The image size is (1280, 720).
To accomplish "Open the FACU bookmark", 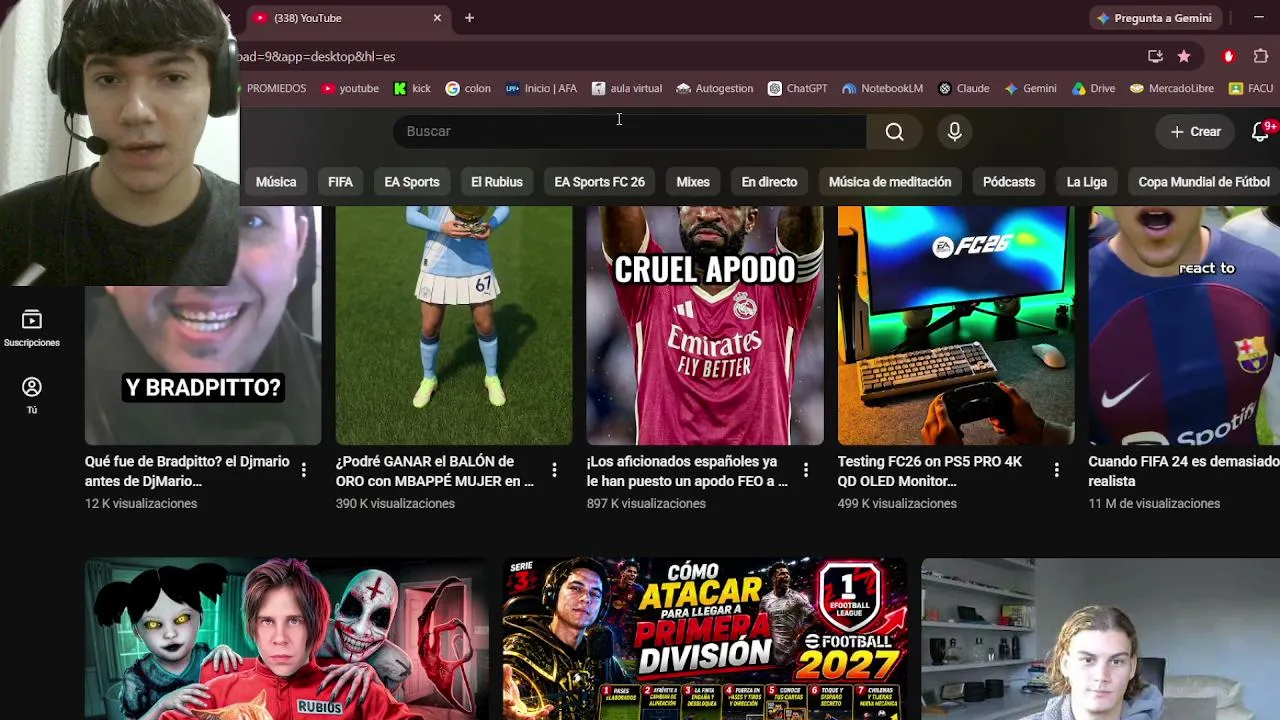I will pos(1251,88).
